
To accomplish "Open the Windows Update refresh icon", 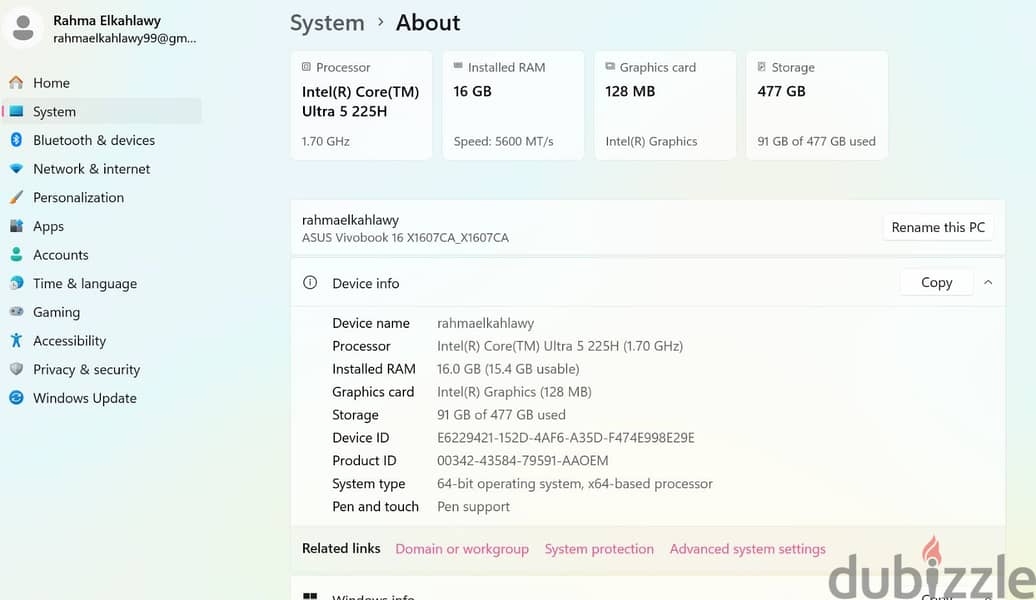I will [17, 398].
